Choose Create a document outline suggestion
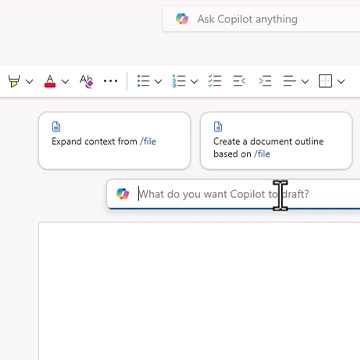 276,141
